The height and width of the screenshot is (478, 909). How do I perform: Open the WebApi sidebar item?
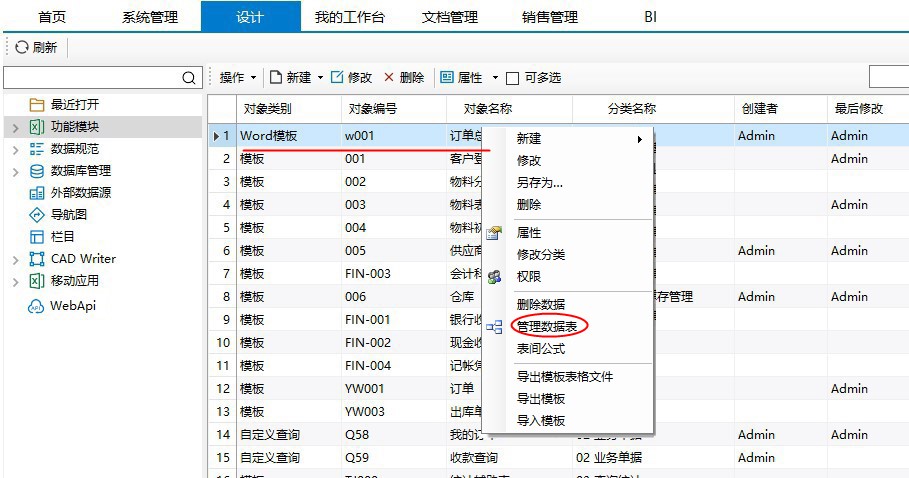click(x=72, y=306)
